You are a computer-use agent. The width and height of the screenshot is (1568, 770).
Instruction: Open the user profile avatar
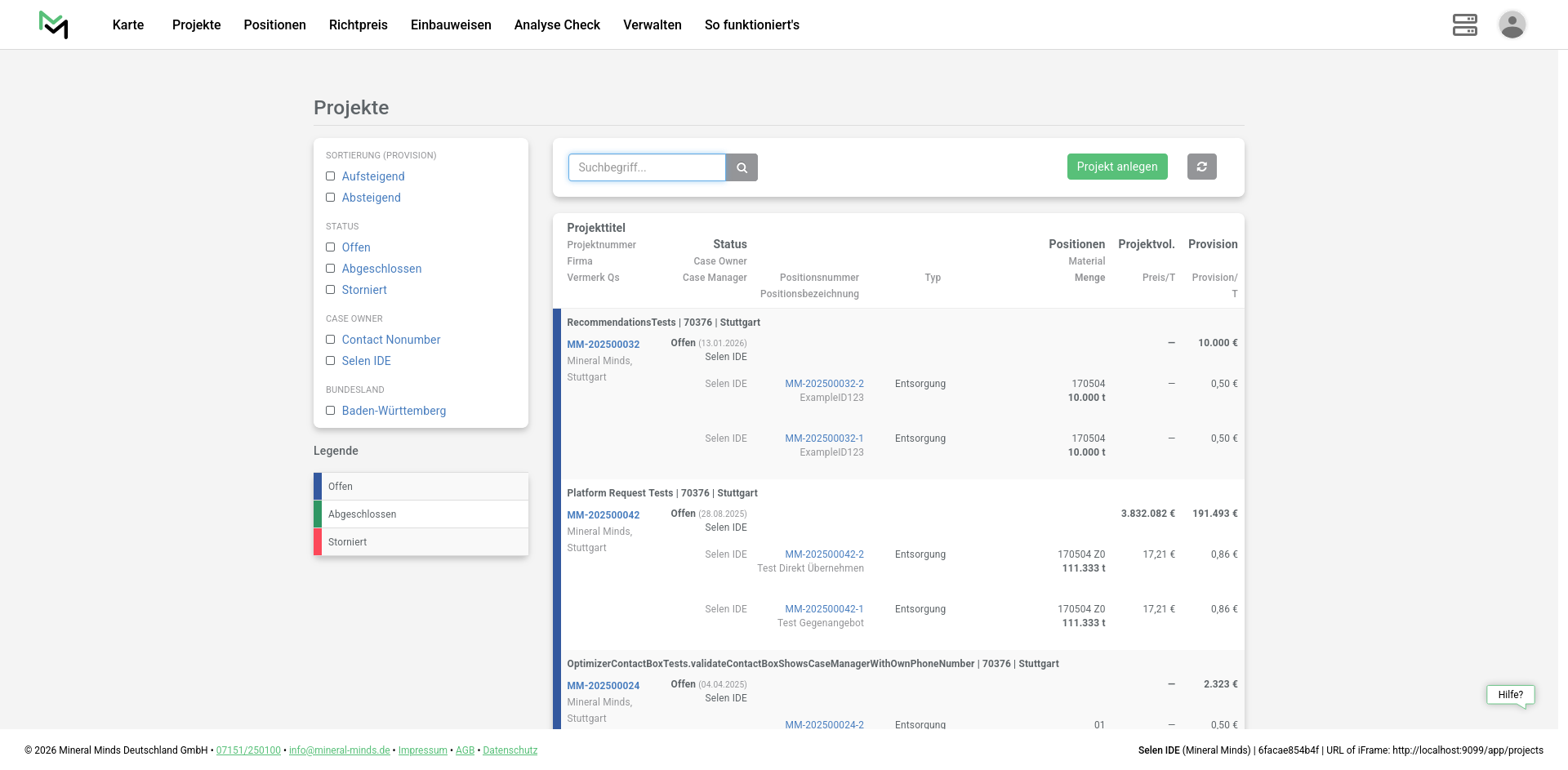(1512, 24)
